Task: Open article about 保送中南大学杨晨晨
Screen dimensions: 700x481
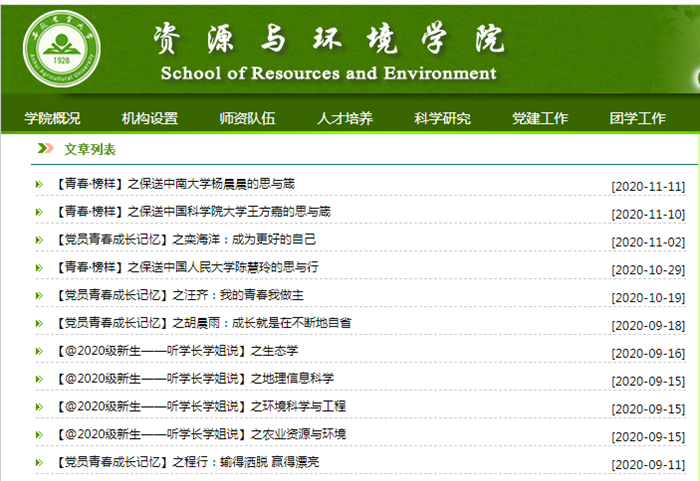Action: click(x=171, y=184)
